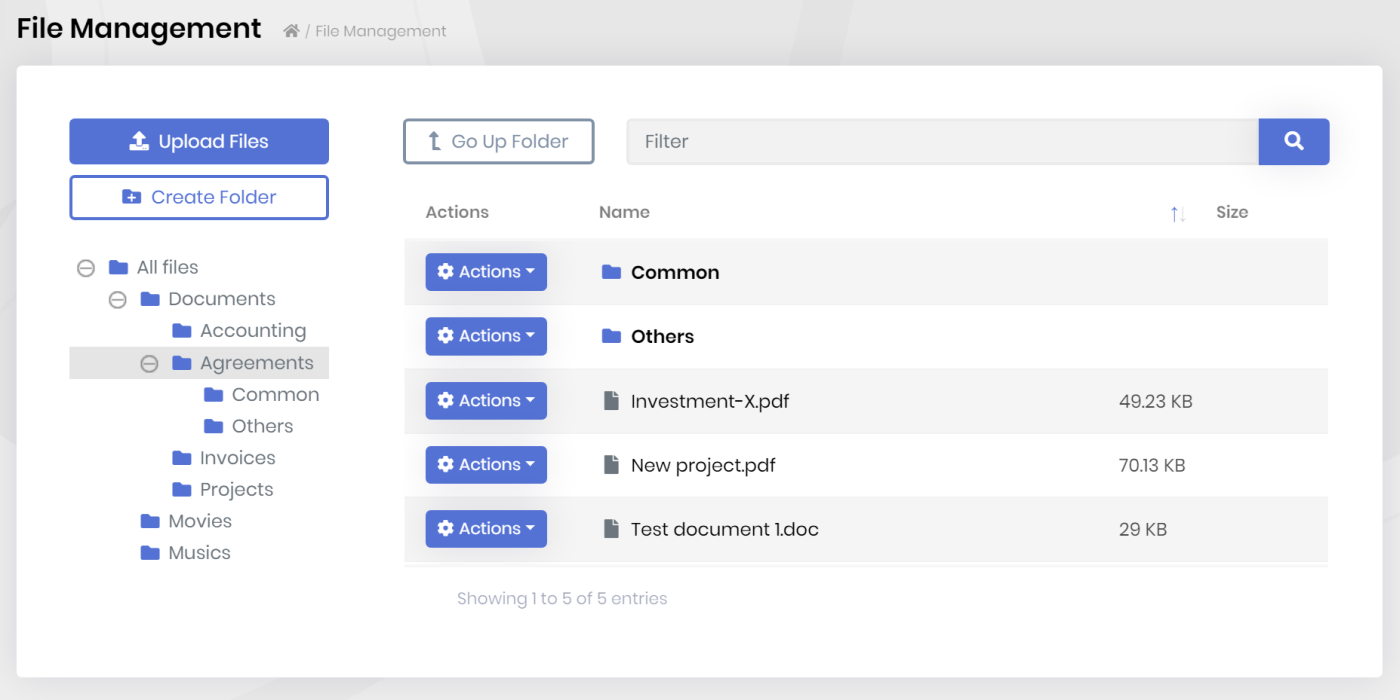Click the gear icon on Test document 1.doc Actions
Viewport: 1400px width, 700px height.
(445, 528)
